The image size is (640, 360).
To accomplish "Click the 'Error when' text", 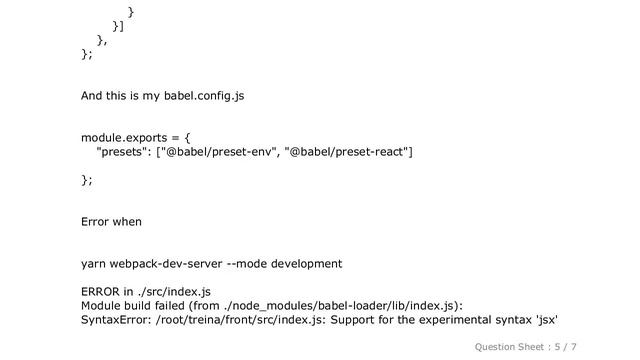I will coord(111,222).
